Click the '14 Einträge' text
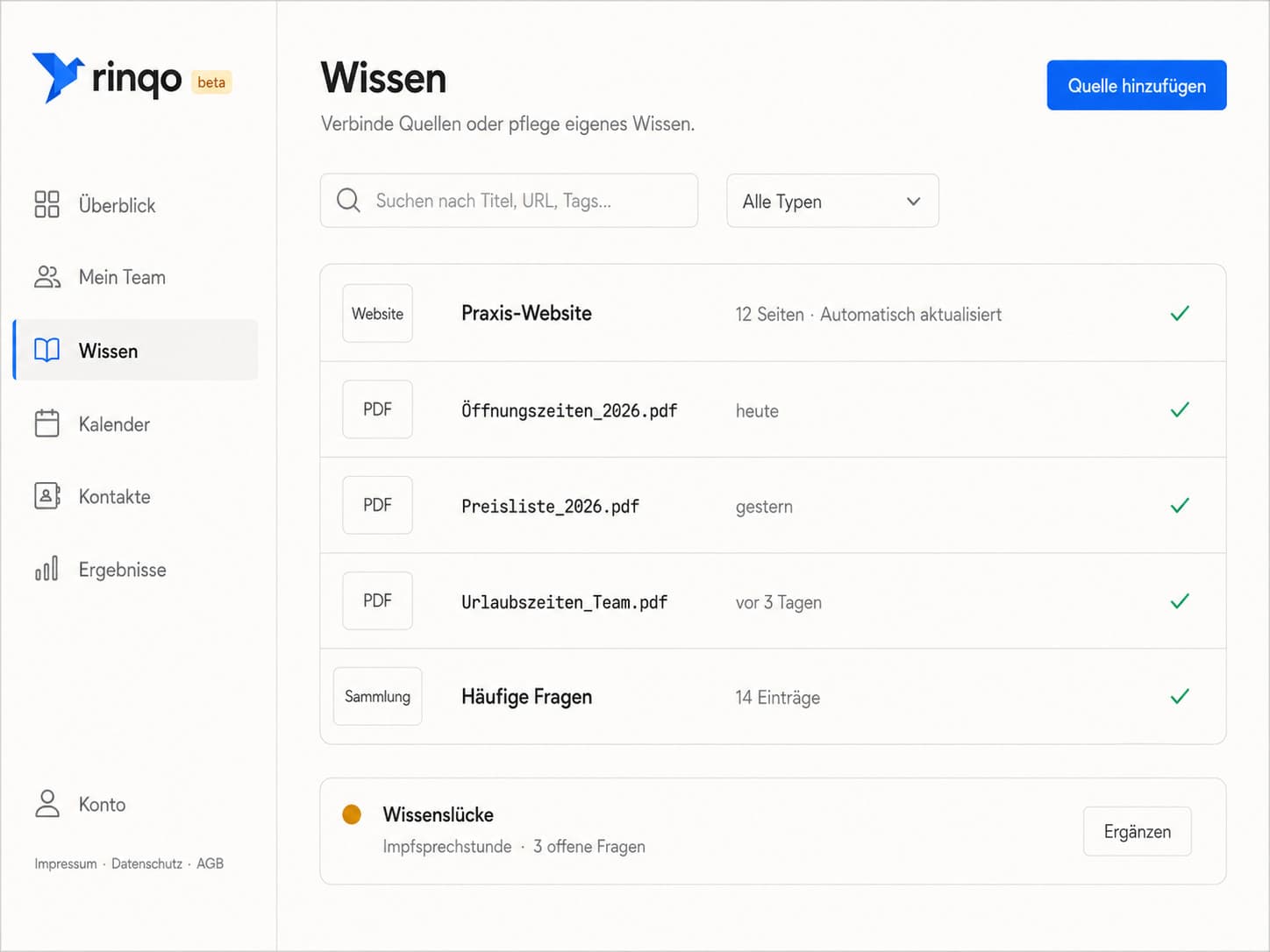 point(778,698)
